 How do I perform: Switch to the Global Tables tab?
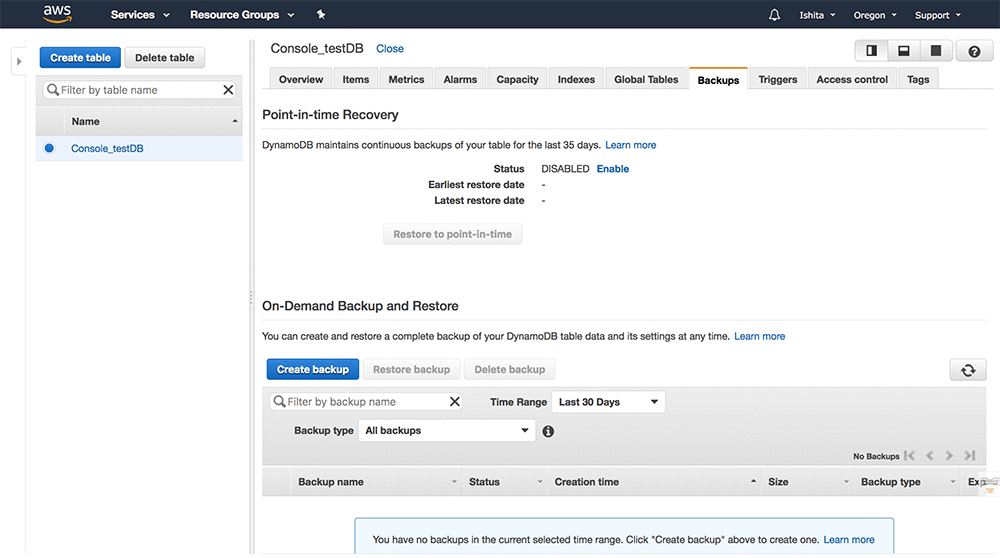pyautogui.click(x=646, y=79)
